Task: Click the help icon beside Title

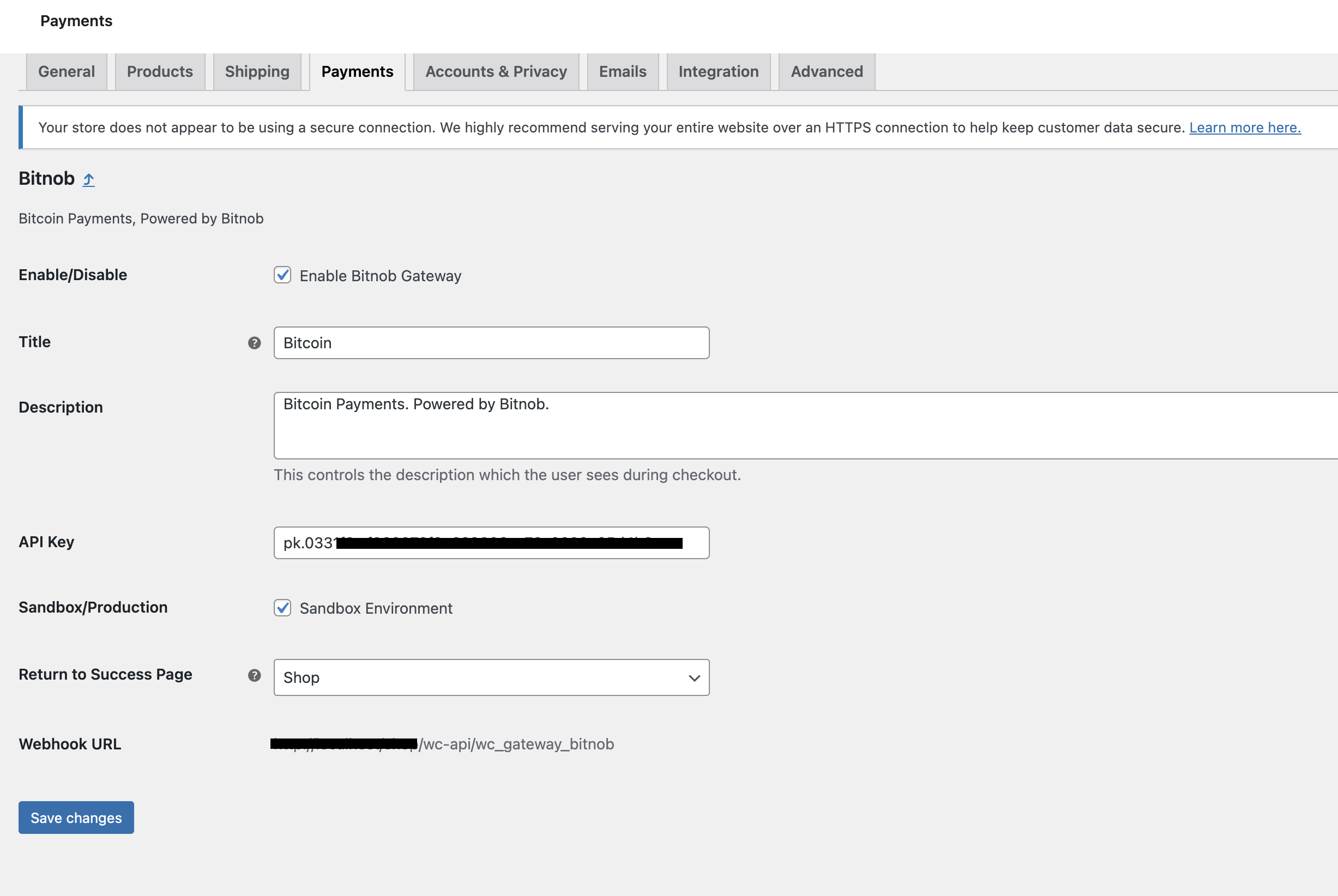Action: tap(254, 343)
